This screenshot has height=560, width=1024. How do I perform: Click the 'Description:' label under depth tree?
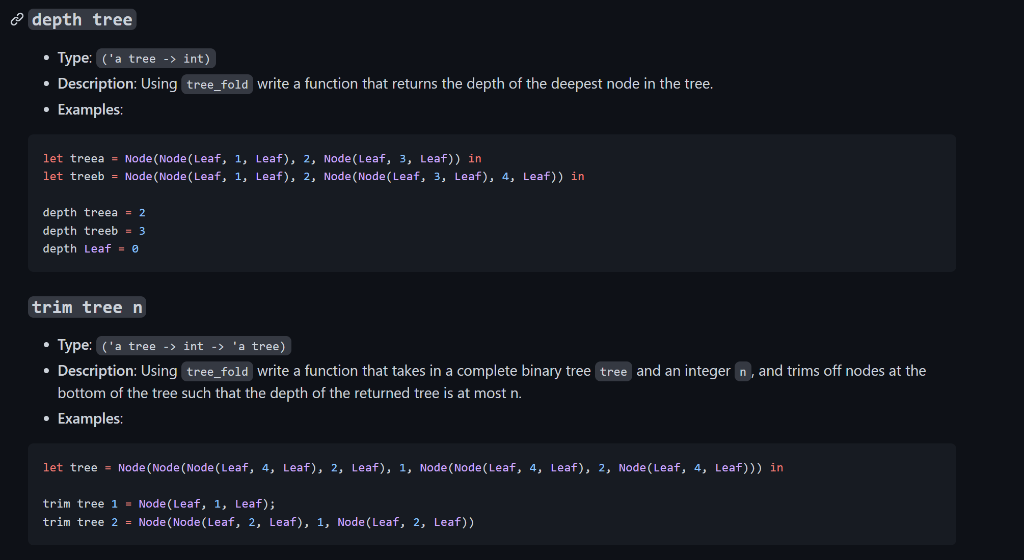pos(97,84)
